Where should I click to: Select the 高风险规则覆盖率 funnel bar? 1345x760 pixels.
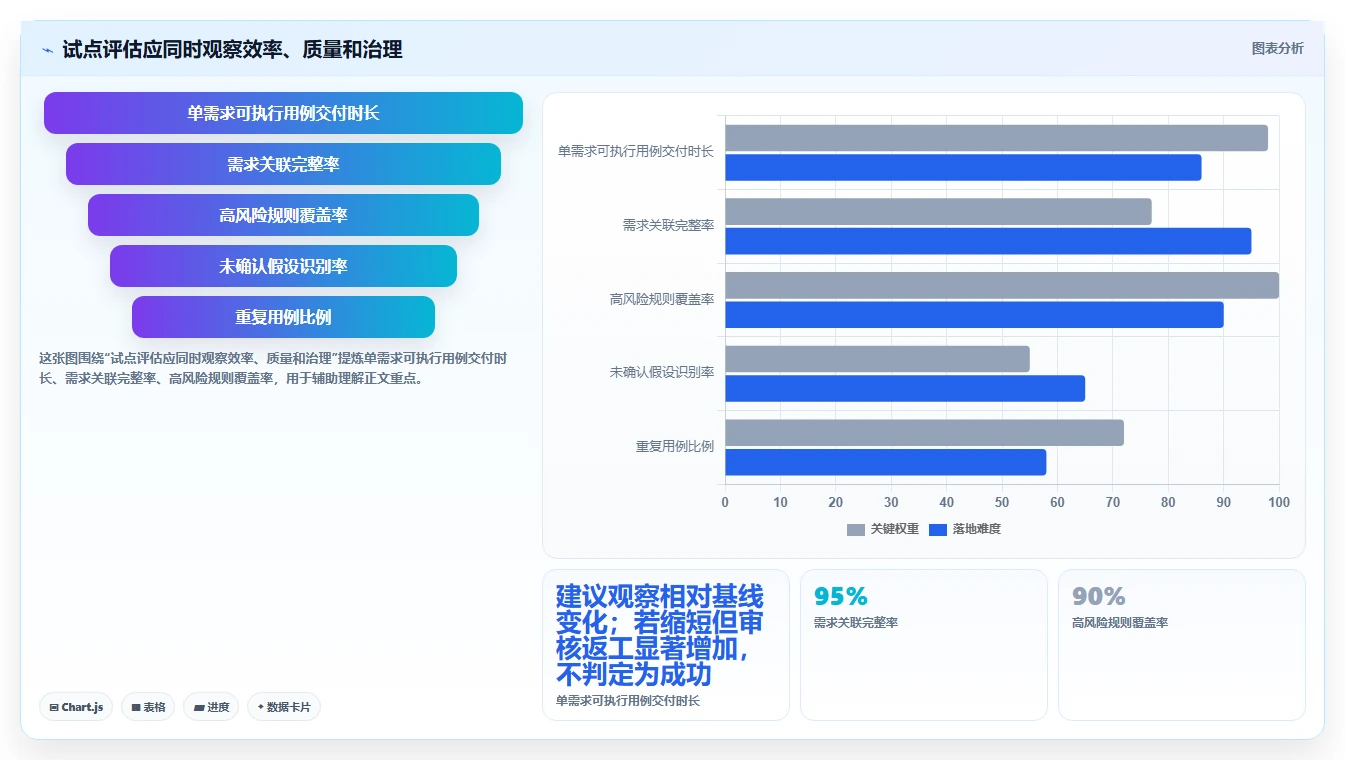283,215
